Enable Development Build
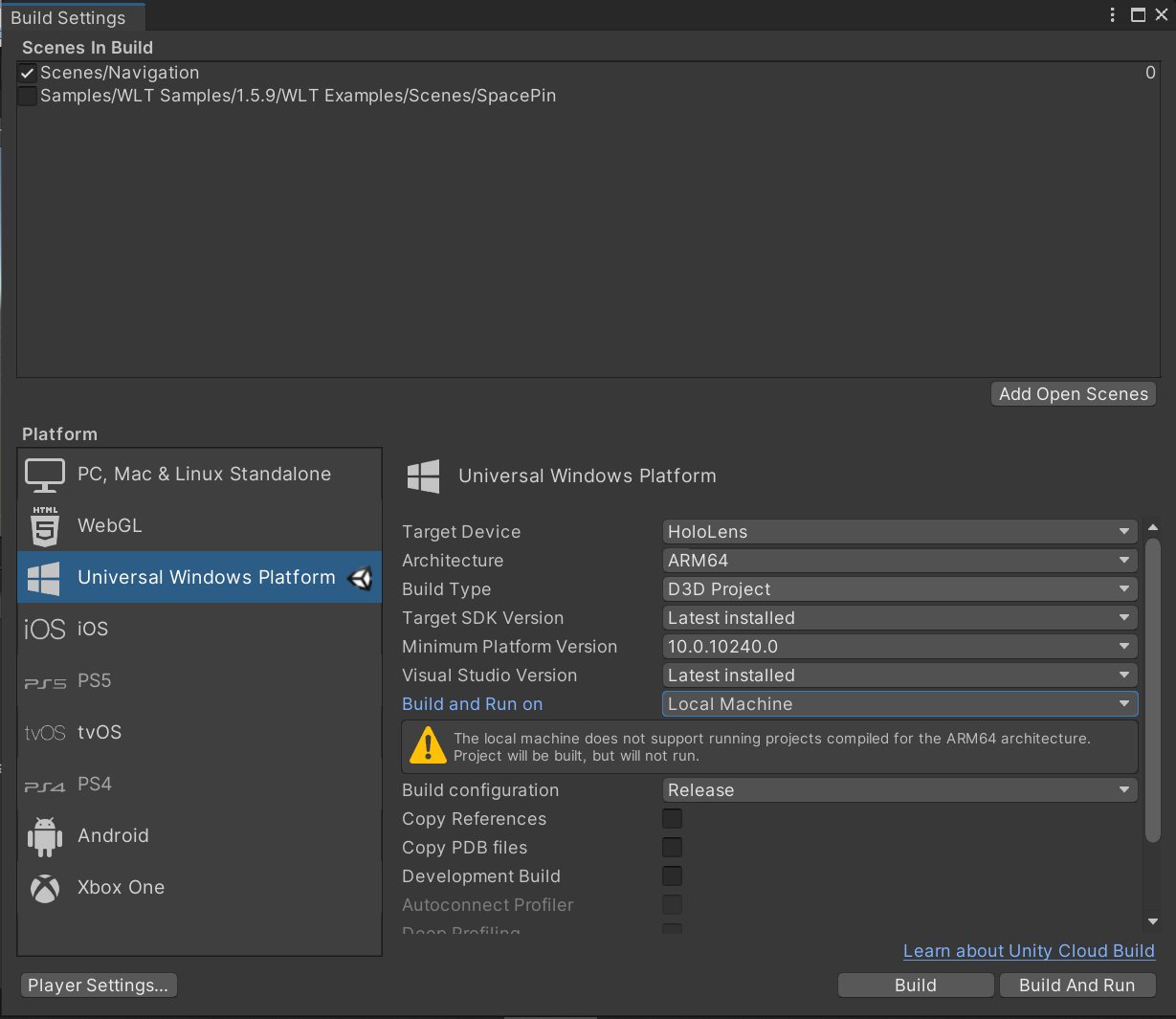 pos(672,875)
